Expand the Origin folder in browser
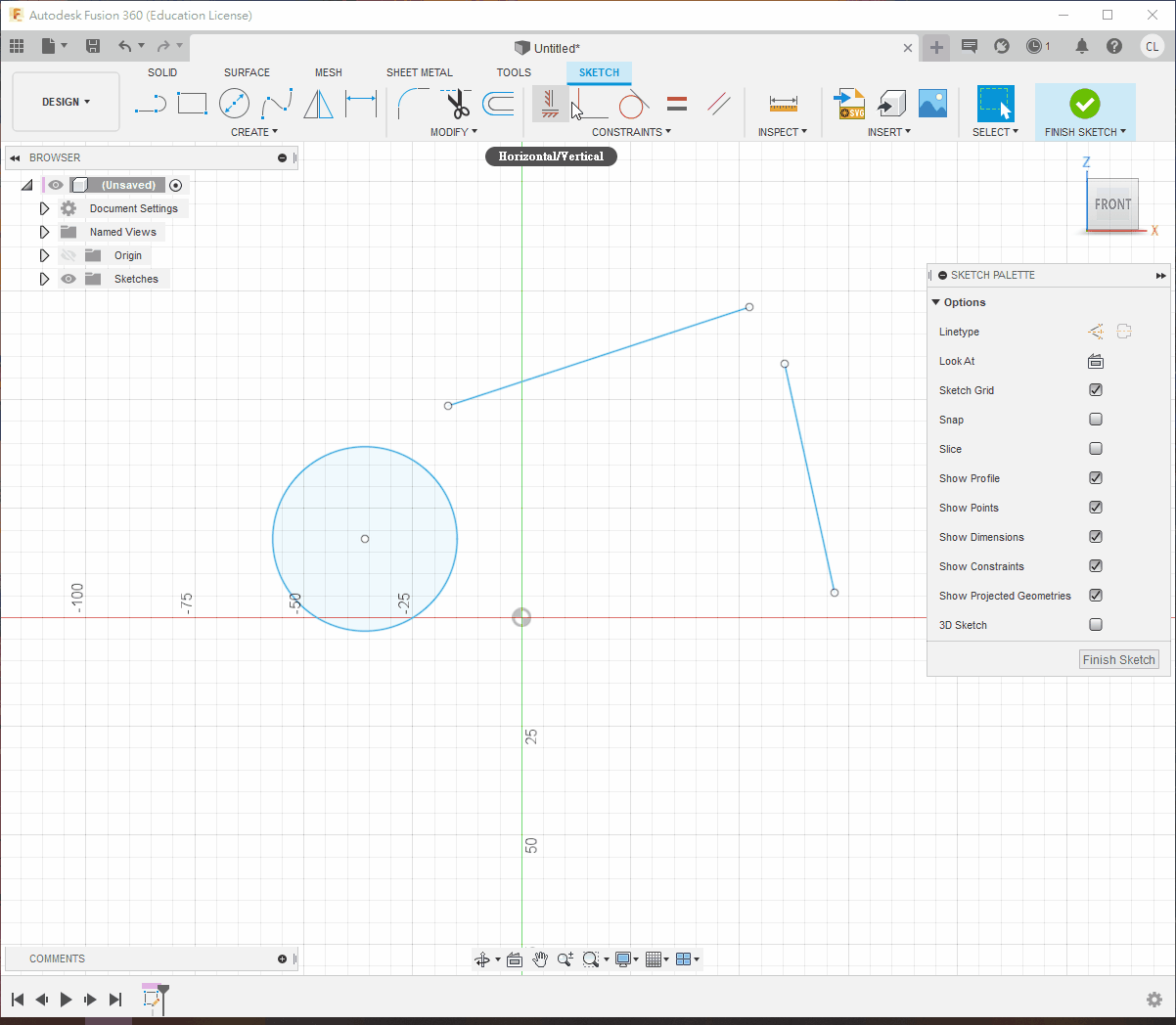This screenshot has height=1025, width=1176. point(44,255)
